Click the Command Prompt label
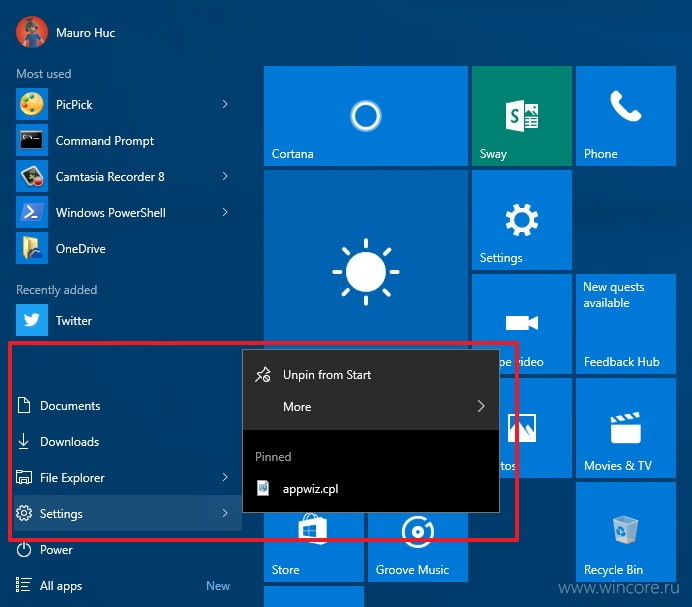Viewport: 692px width, 607px height. coord(105,141)
